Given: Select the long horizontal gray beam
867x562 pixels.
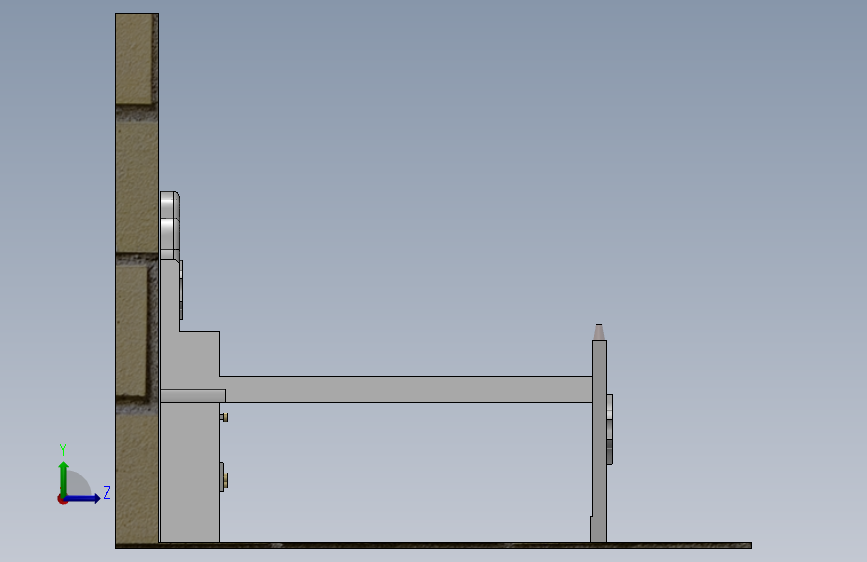Looking at the screenshot, I should coord(405,389).
